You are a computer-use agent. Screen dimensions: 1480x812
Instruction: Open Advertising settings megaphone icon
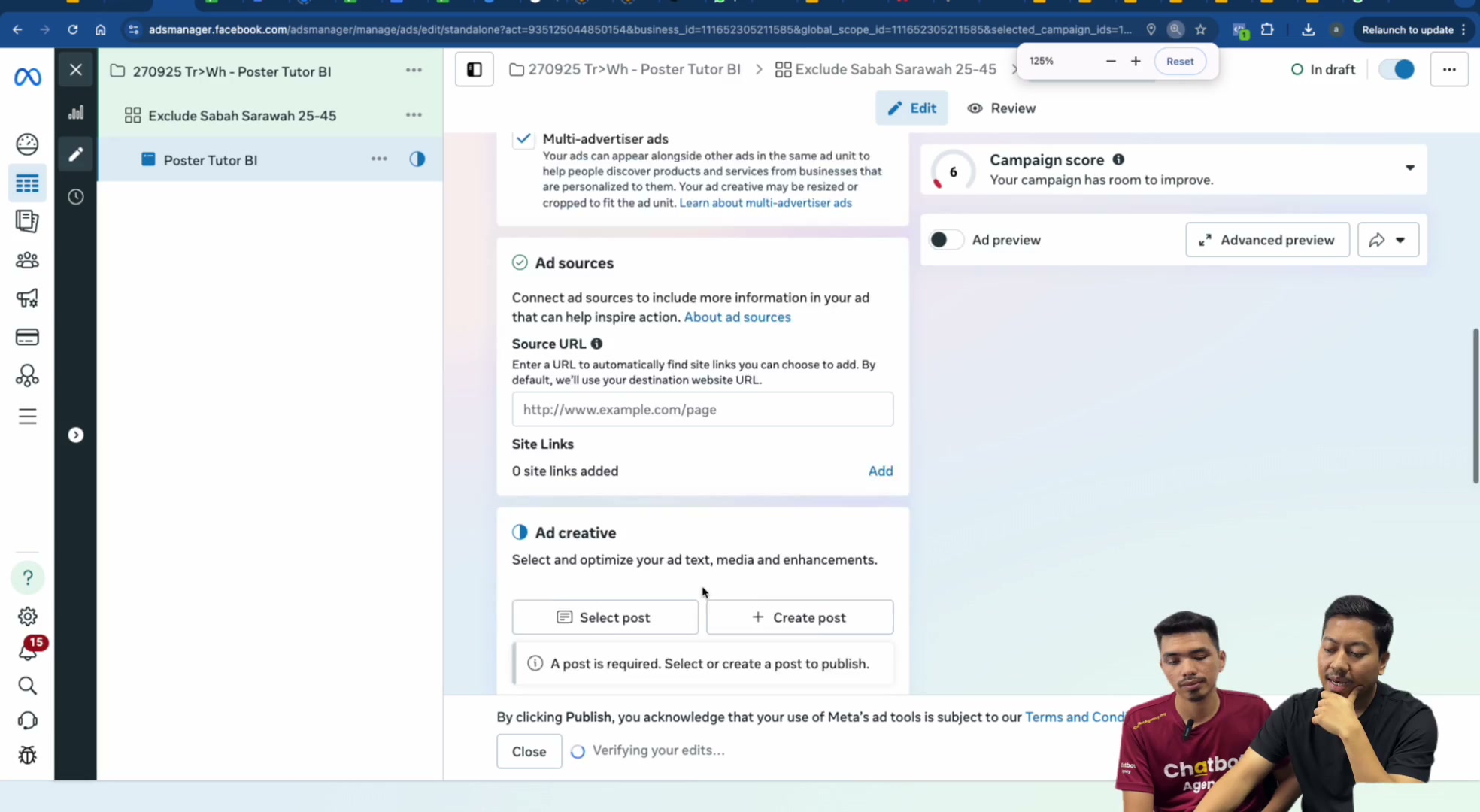click(27, 298)
